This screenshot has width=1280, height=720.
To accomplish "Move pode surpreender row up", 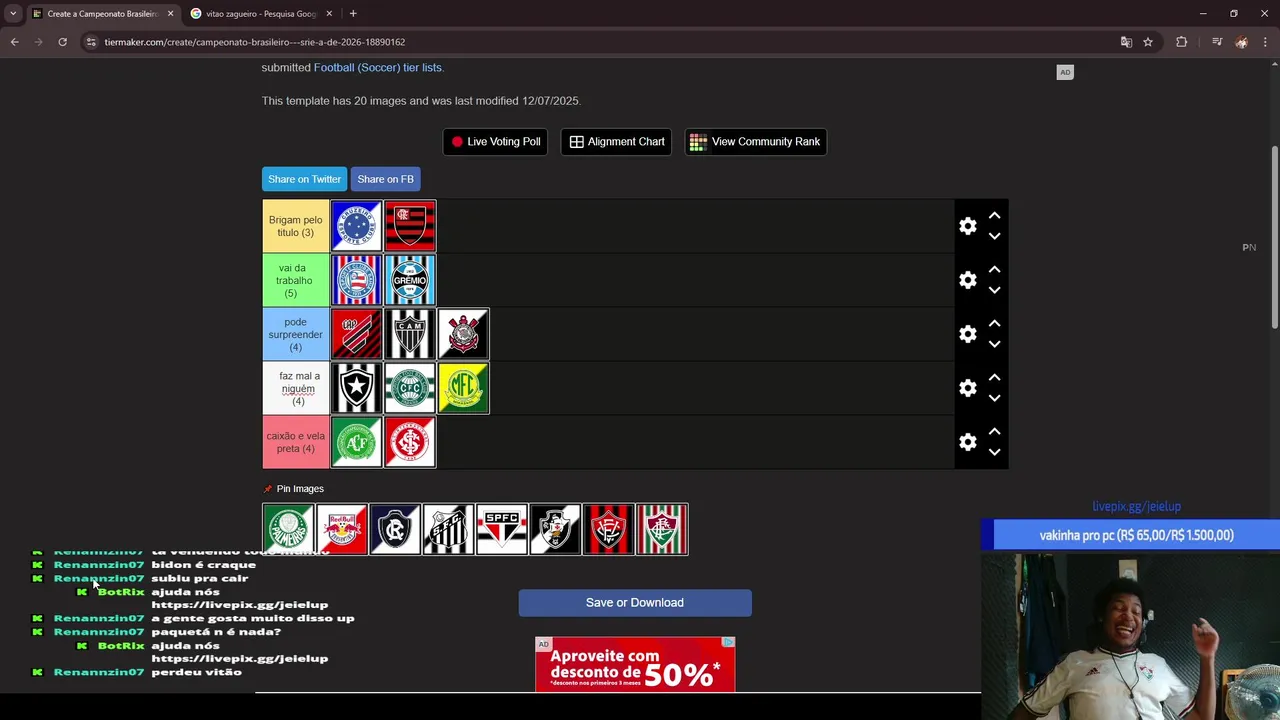I will click(x=994, y=323).
